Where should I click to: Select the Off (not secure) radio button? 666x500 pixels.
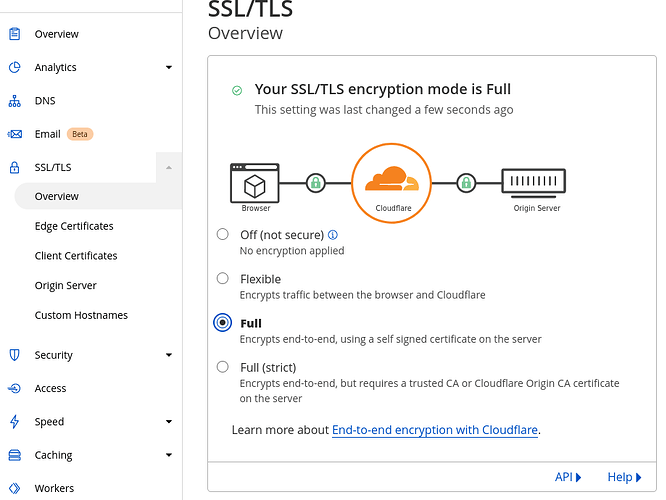pos(223,234)
